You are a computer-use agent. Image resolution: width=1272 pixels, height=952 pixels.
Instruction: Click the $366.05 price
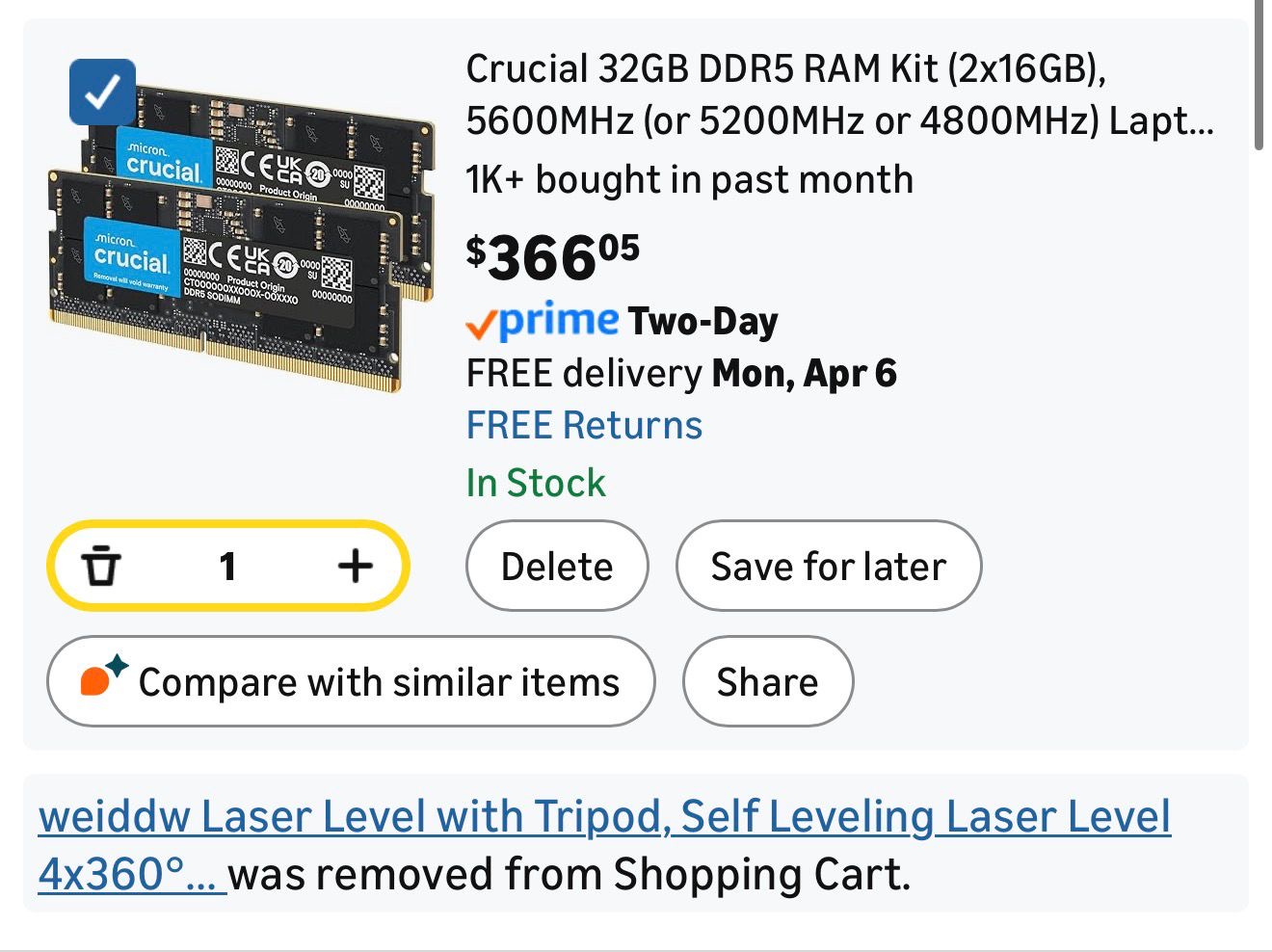click(552, 258)
